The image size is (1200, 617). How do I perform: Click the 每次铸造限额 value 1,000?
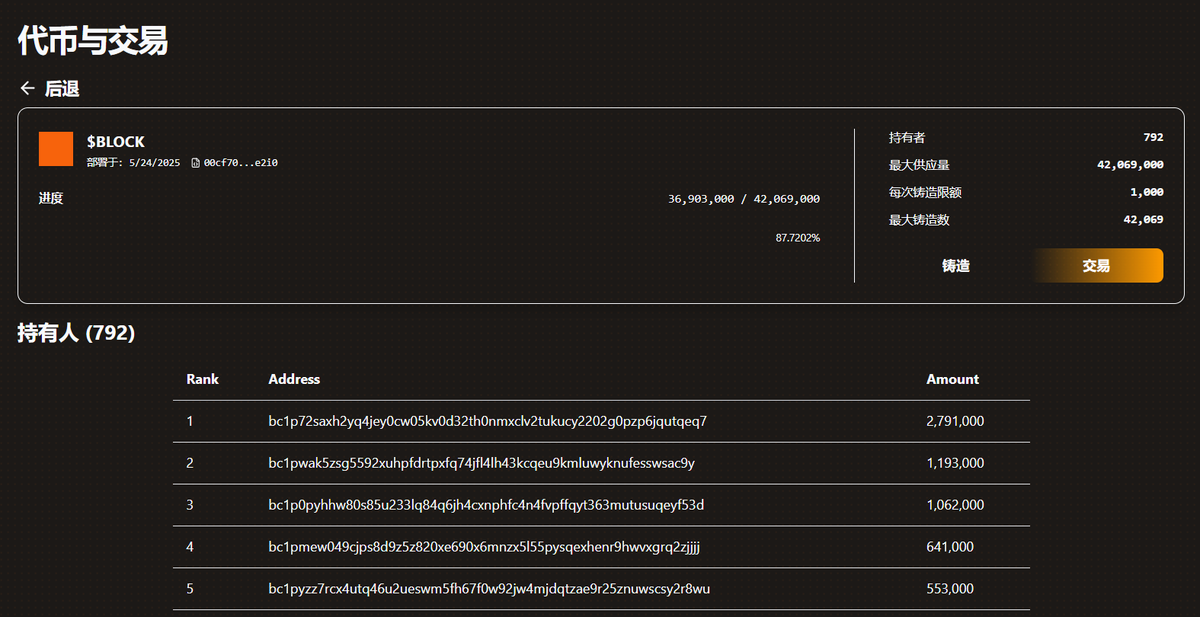[1147, 192]
